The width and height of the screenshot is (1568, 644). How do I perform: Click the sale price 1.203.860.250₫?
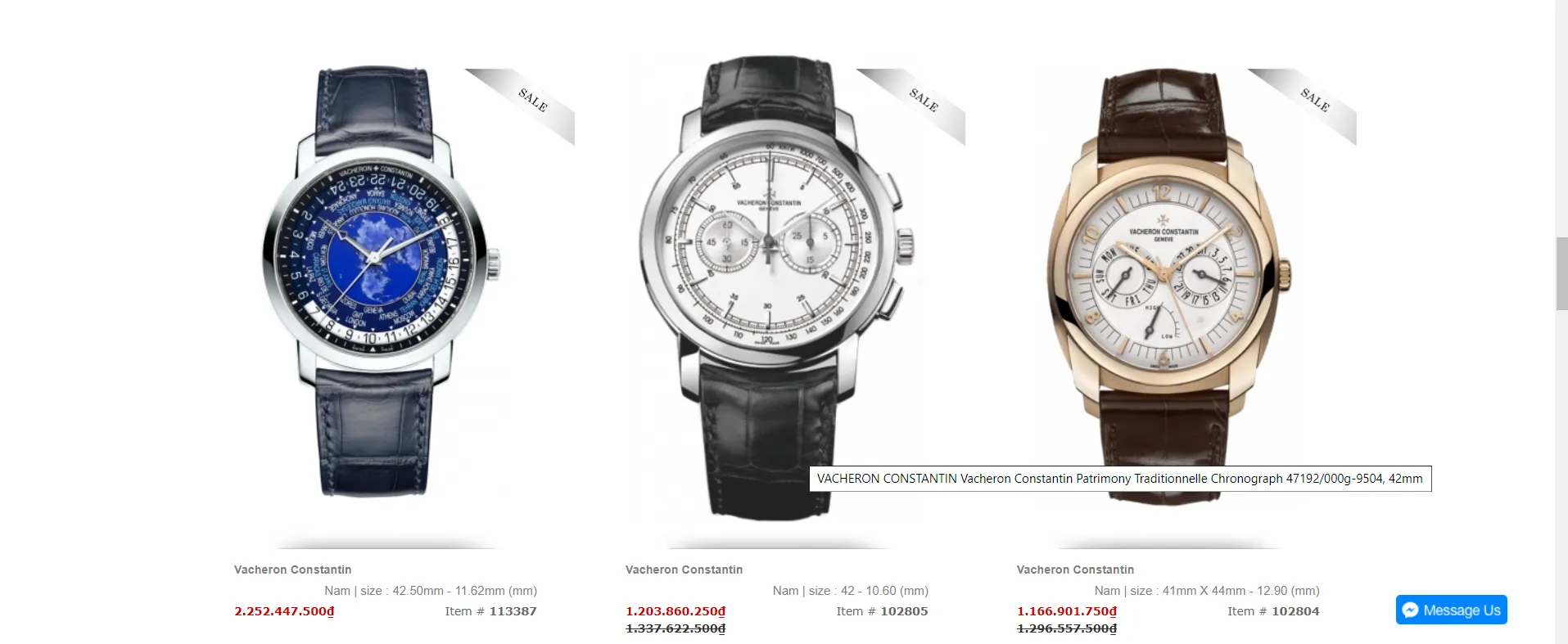point(676,611)
